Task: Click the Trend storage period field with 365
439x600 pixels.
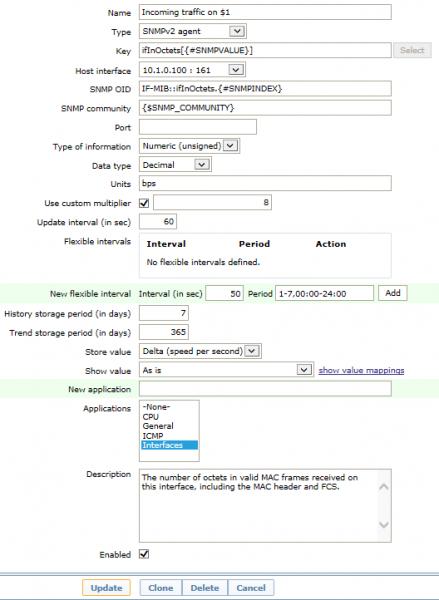Action: tap(163, 332)
